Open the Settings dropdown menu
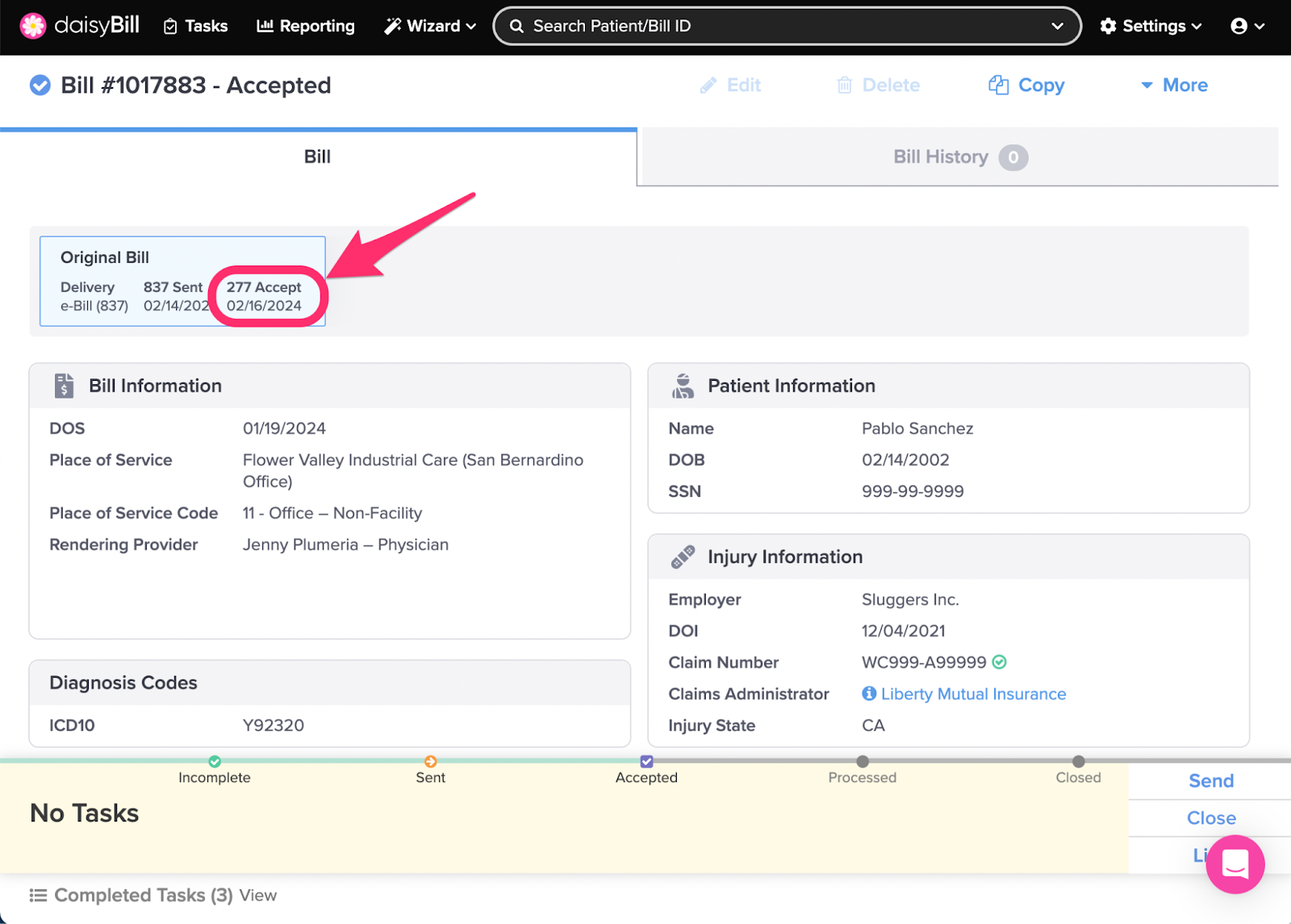The height and width of the screenshot is (924, 1291). click(x=1151, y=26)
